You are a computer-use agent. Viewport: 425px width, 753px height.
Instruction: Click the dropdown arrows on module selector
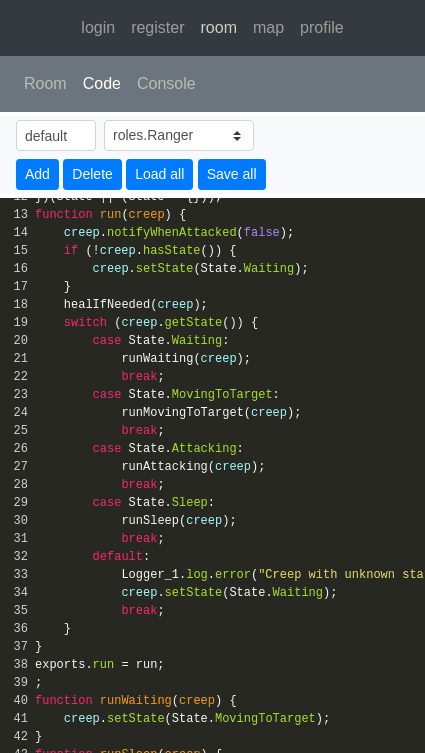(237, 136)
